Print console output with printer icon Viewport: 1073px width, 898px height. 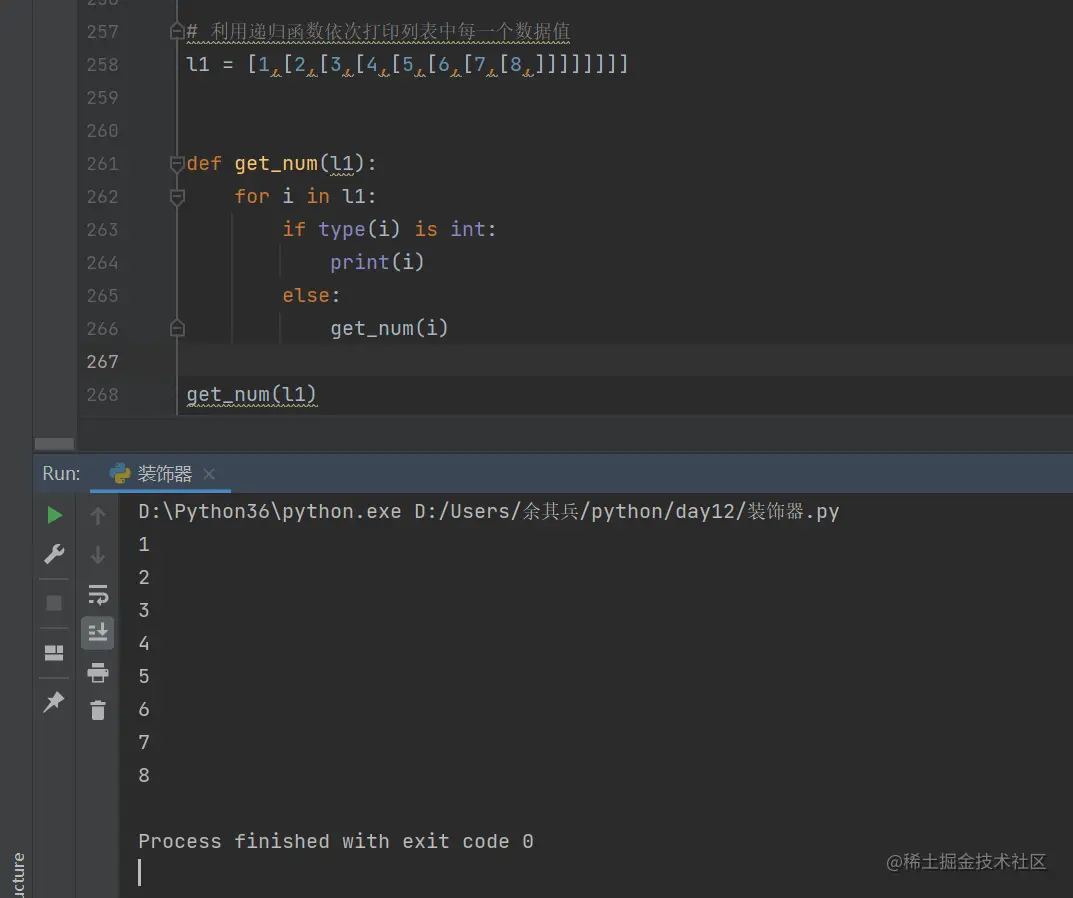coord(98,672)
